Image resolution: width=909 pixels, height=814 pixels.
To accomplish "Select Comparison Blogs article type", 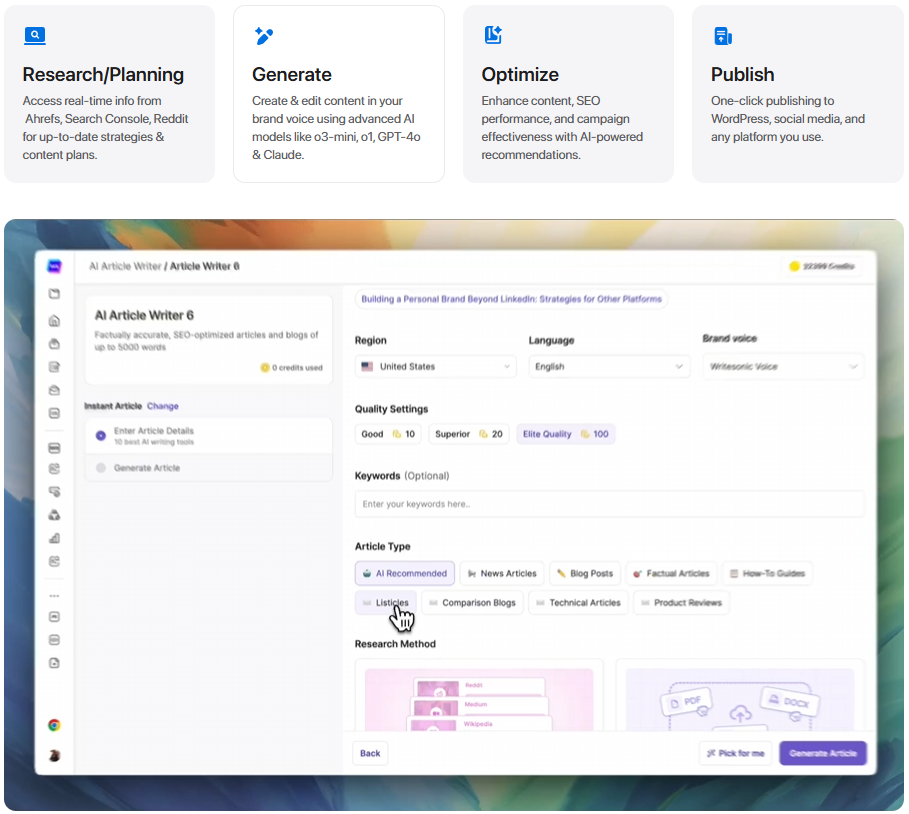I will pyautogui.click(x=472, y=603).
